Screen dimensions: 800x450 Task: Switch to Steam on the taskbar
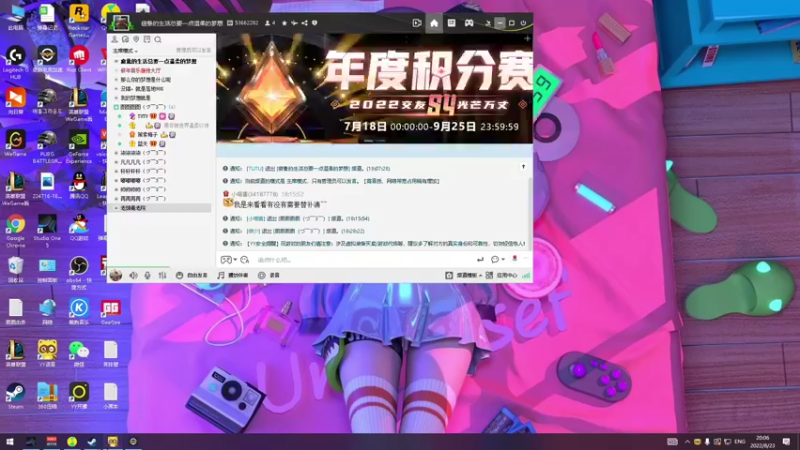(92, 442)
